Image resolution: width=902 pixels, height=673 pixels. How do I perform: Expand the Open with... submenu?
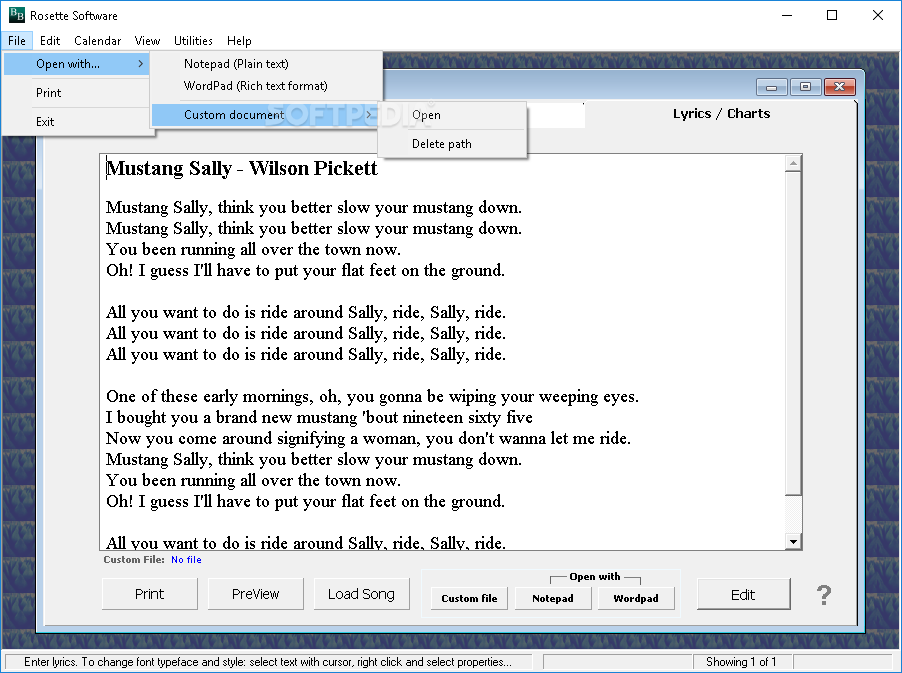point(77,64)
